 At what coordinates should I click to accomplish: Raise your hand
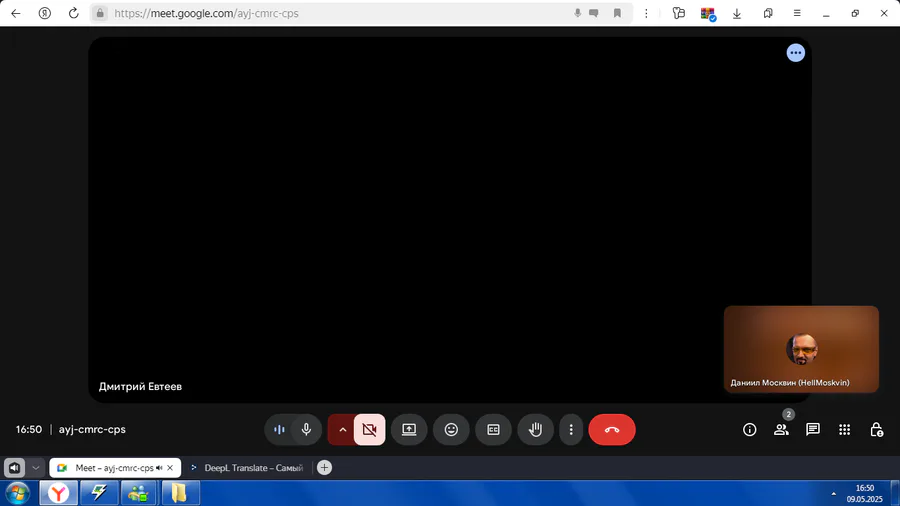click(x=536, y=430)
